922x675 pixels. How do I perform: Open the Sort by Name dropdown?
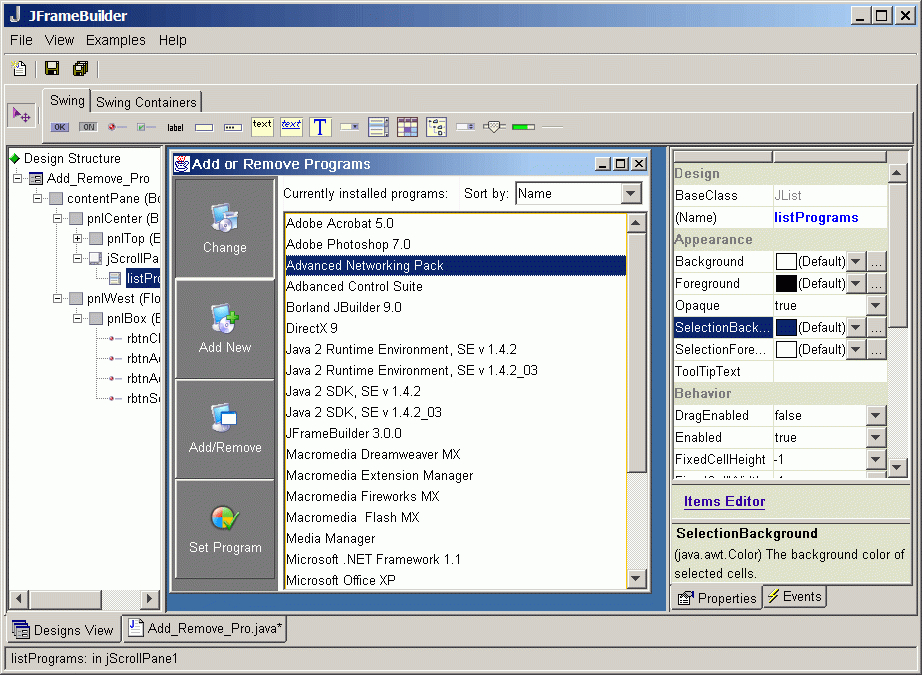631,193
